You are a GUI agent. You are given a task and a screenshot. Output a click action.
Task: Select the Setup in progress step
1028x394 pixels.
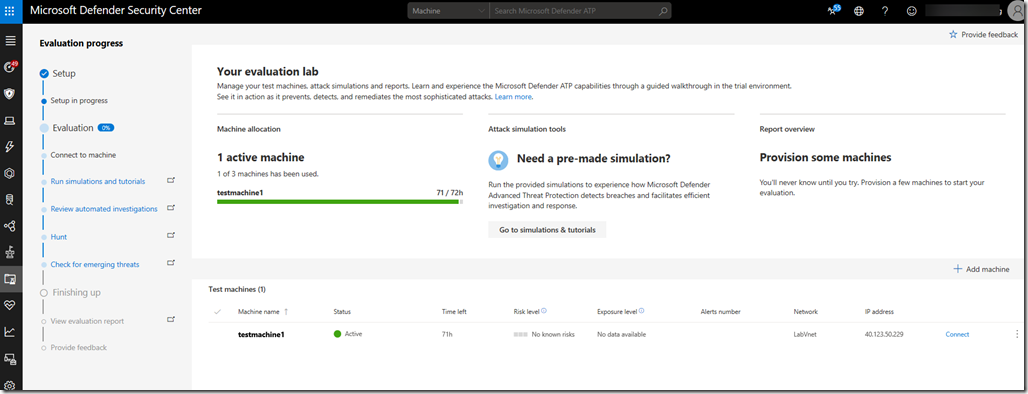pos(79,100)
